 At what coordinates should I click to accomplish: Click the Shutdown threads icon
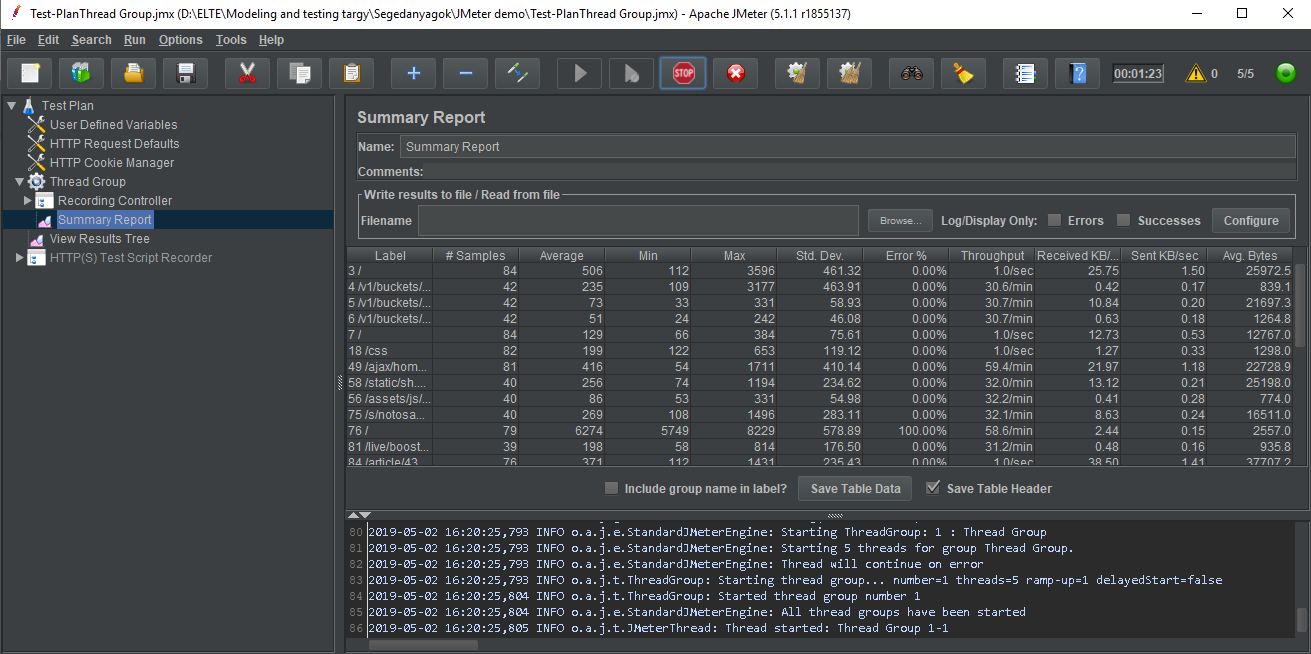pyautogui.click(x=735, y=73)
